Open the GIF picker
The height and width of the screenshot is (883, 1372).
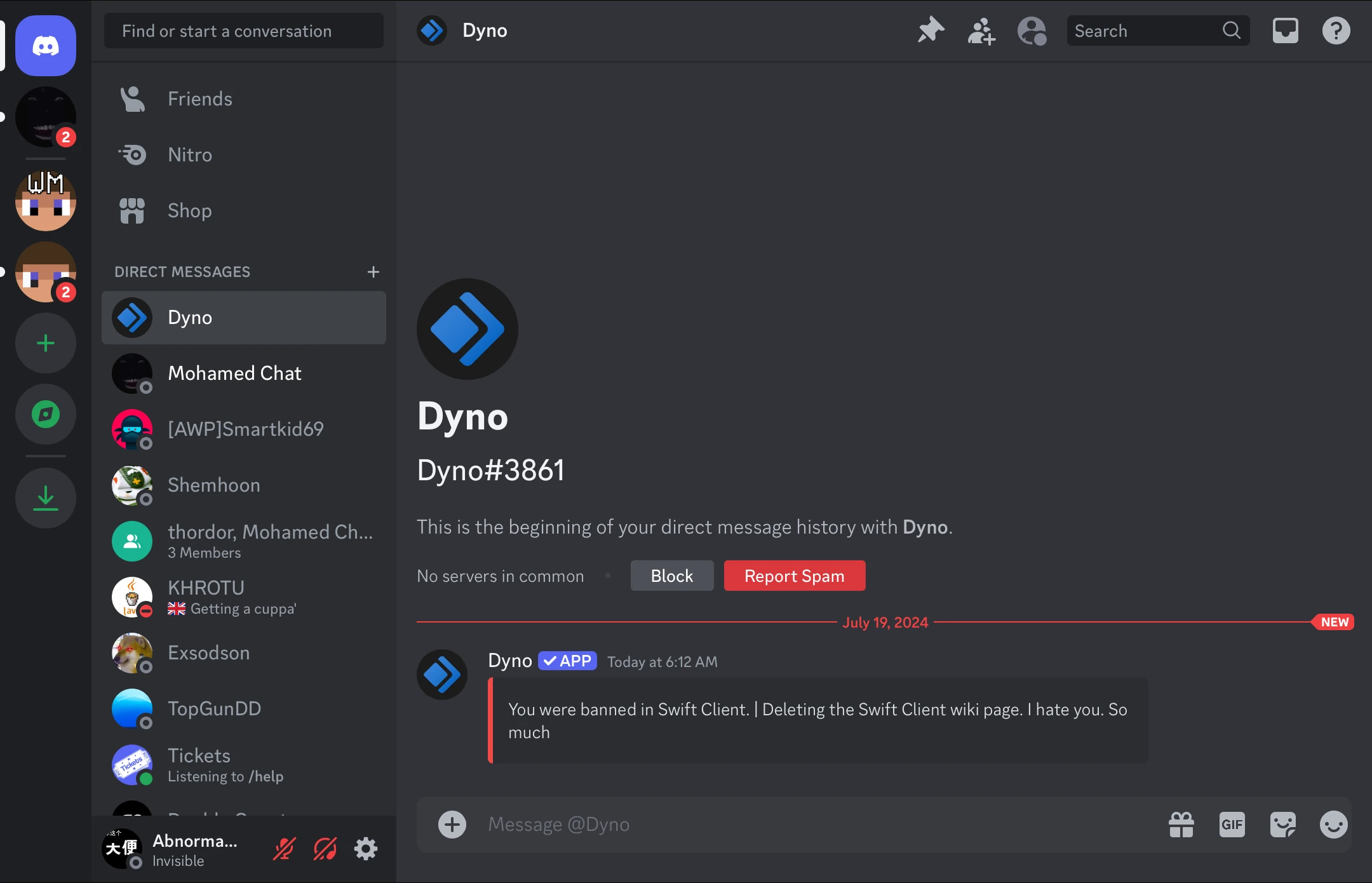[1232, 825]
